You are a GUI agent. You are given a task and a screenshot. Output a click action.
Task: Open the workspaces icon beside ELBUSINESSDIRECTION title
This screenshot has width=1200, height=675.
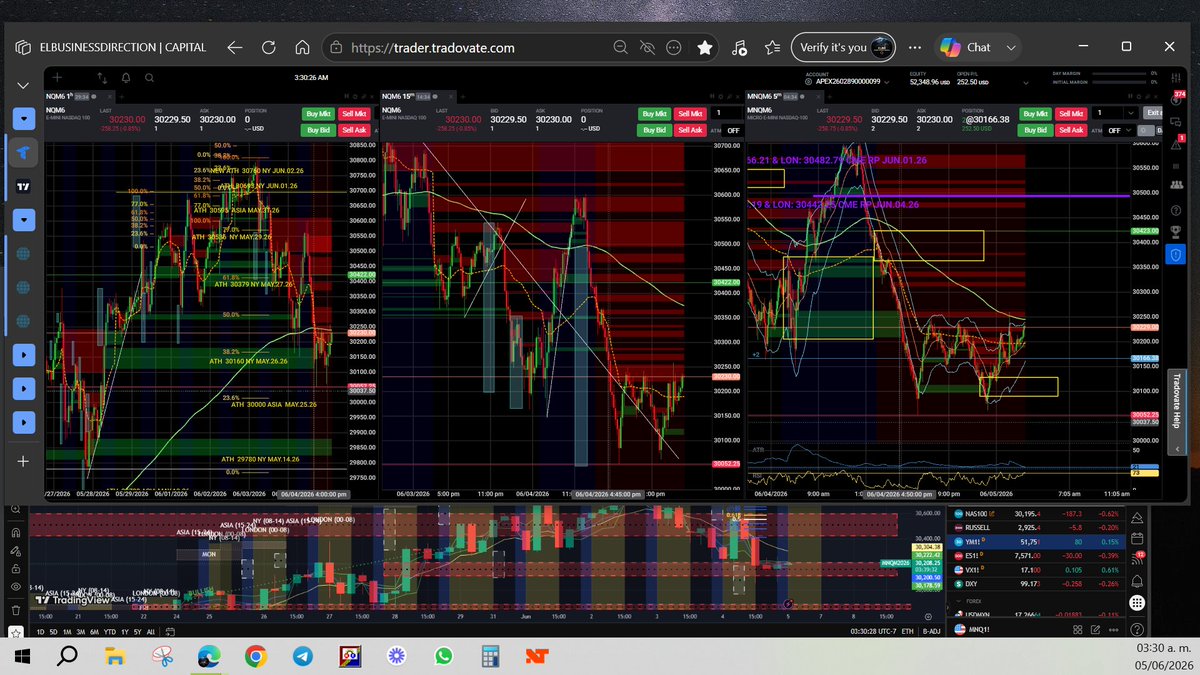[23, 47]
